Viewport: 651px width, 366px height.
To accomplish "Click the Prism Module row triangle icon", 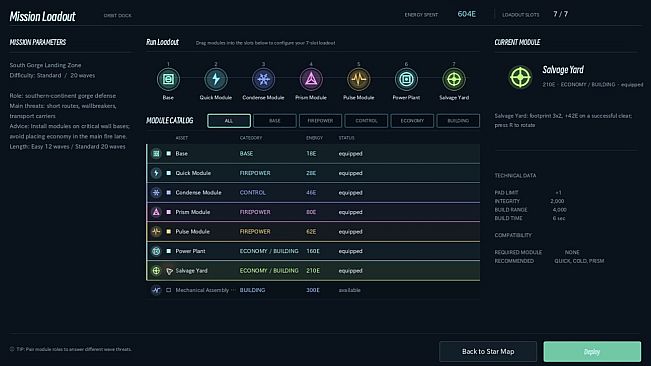I will (x=156, y=212).
